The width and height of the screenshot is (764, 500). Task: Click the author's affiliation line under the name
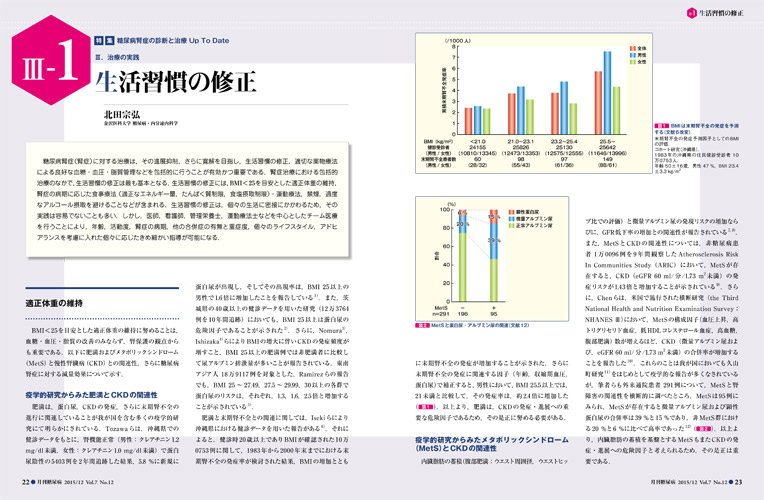pyautogui.click(x=141, y=123)
